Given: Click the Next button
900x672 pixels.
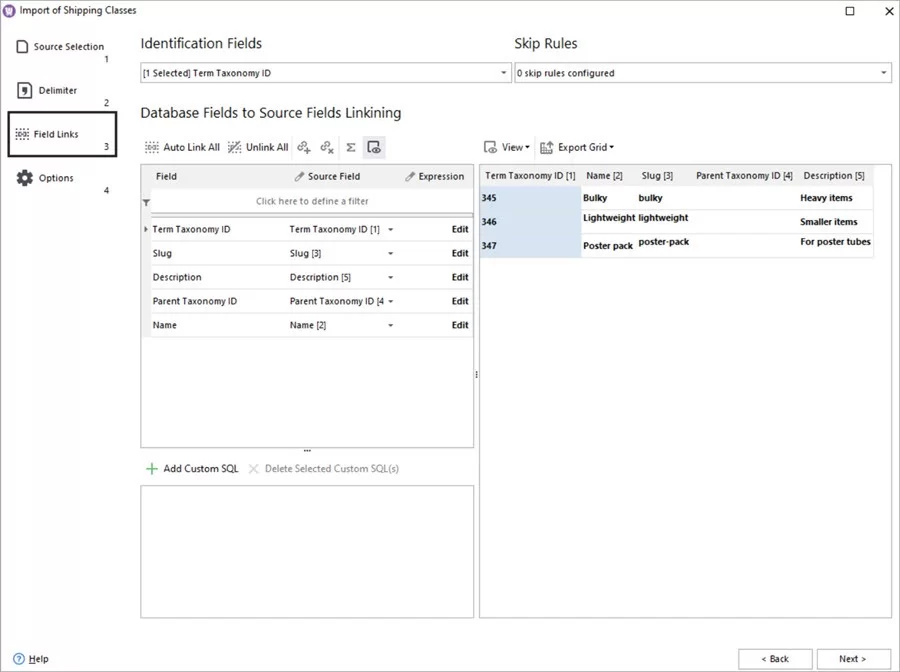Looking at the screenshot, I should click(x=851, y=659).
